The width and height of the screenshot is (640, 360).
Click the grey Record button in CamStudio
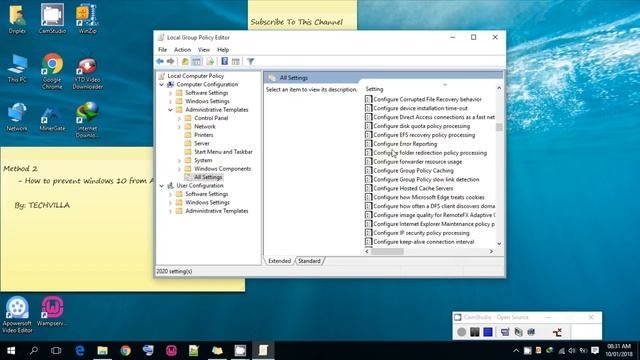click(x=462, y=332)
